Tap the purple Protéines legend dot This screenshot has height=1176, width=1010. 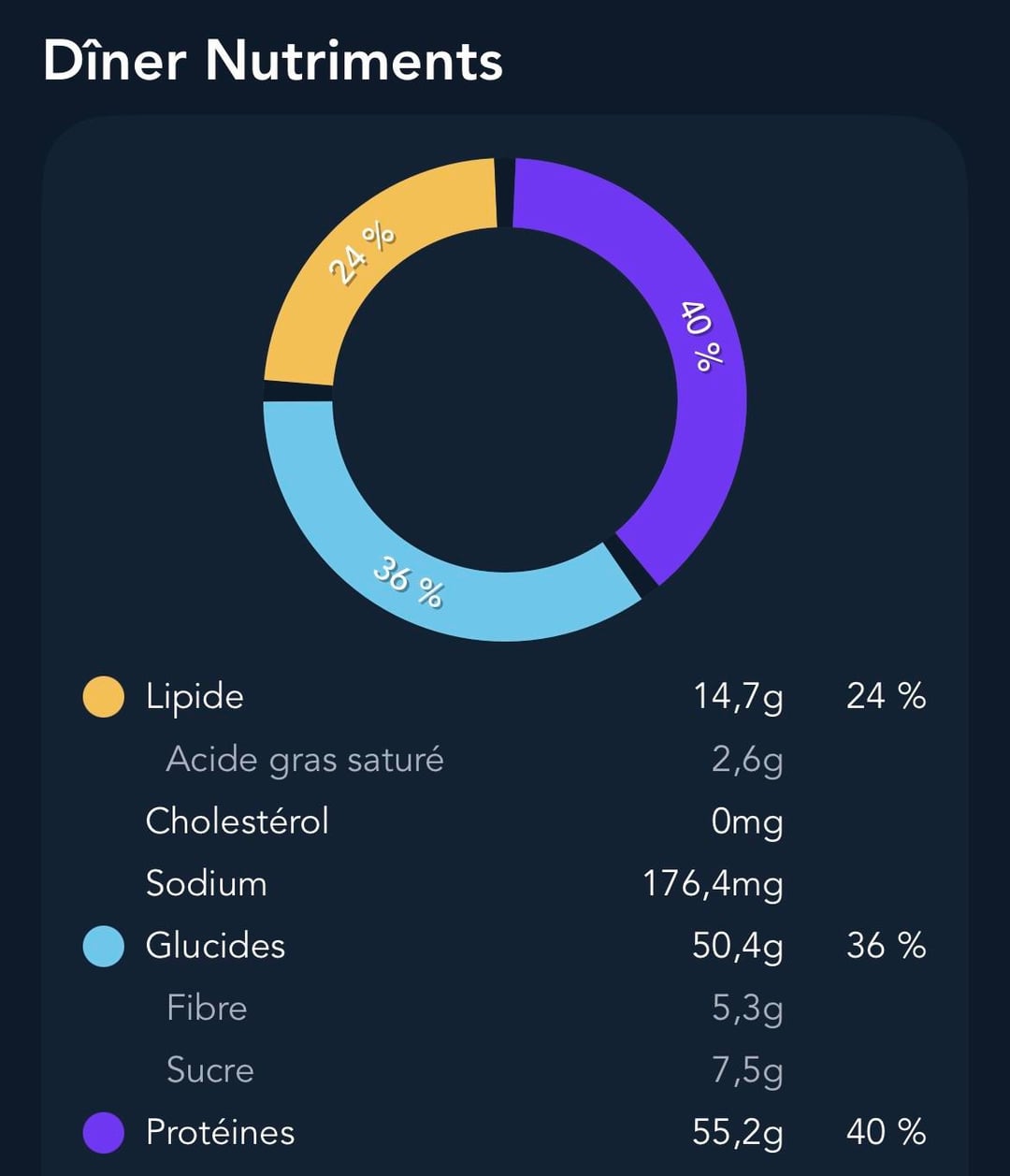point(104,1133)
